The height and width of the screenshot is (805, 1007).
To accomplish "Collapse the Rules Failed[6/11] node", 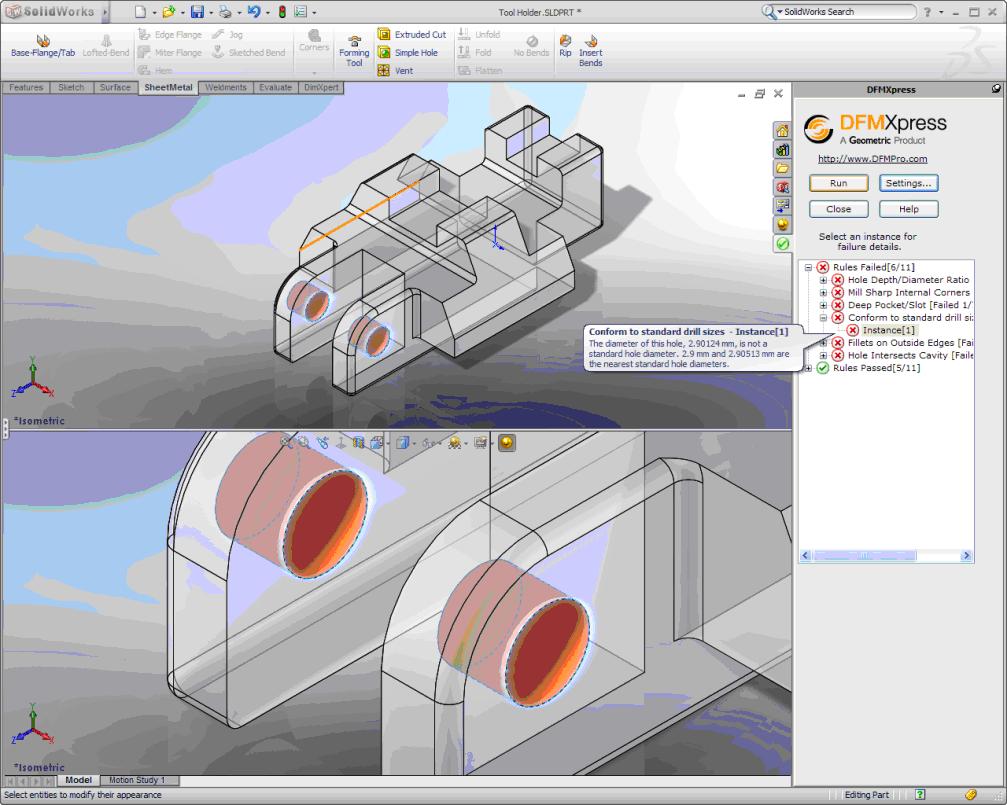I will (809, 267).
